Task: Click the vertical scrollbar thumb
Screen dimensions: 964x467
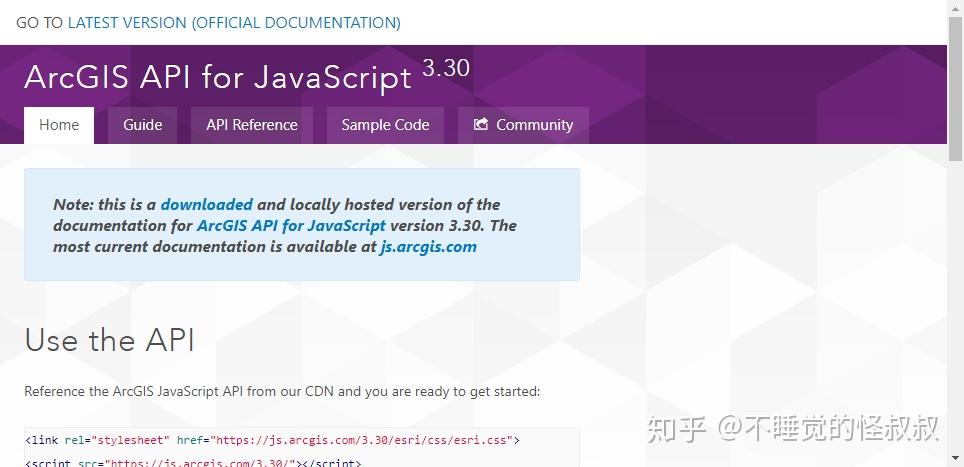Action: (955, 88)
